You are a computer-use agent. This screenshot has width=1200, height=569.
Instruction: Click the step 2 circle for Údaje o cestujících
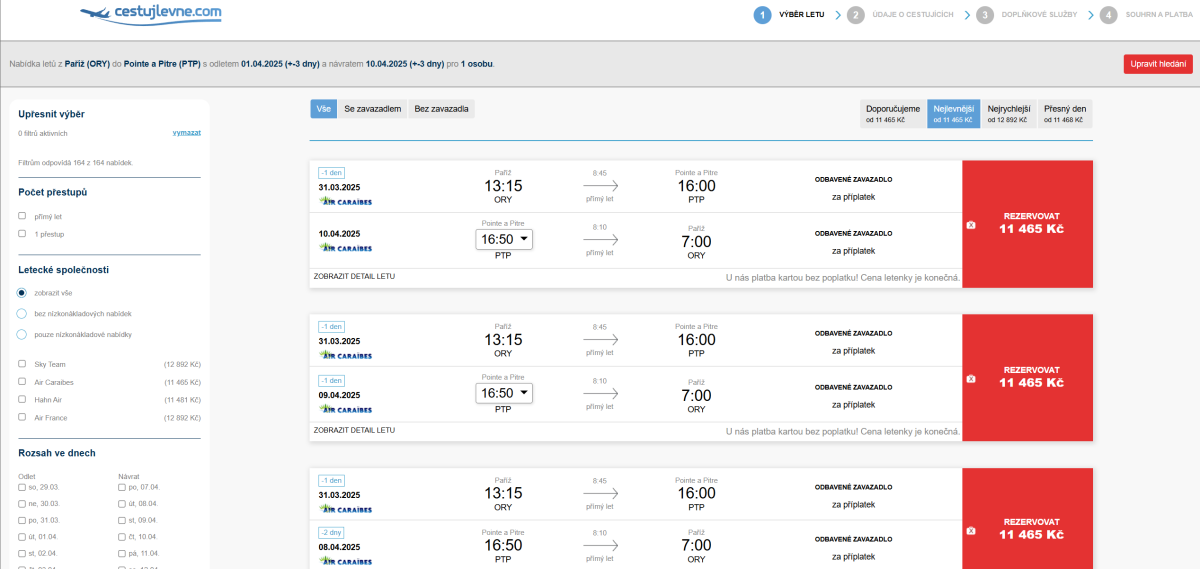click(x=855, y=15)
